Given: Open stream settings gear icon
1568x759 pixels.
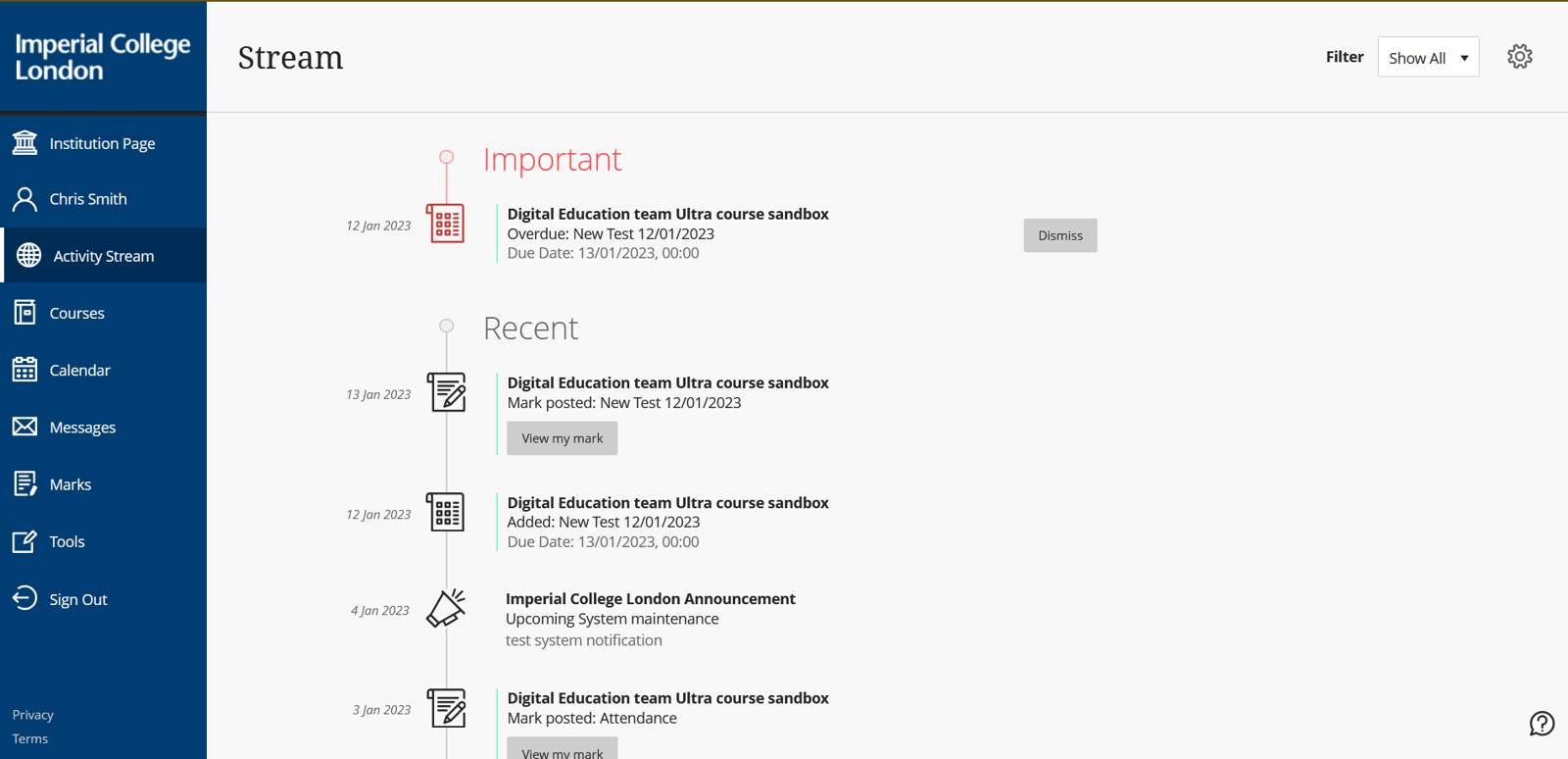Looking at the screenshot, I should [1519, 57].
